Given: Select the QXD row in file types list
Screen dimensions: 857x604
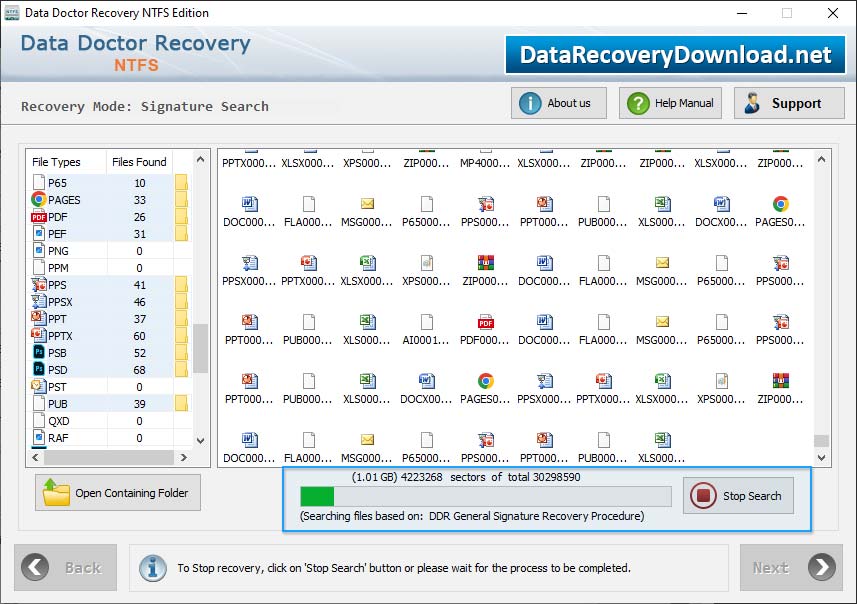Looking at the screenshot, I should [109, 421].
